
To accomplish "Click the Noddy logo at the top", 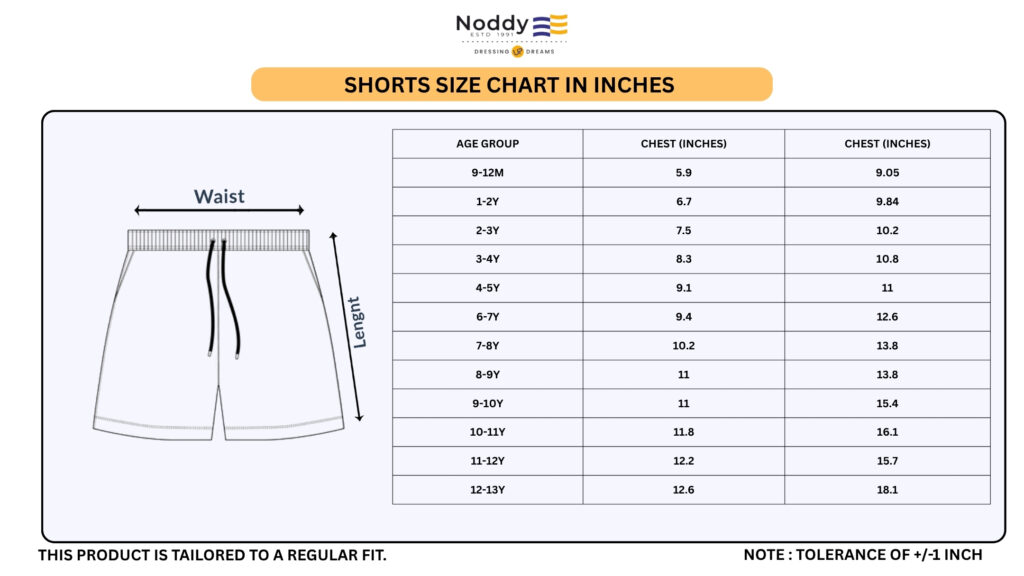I will [x=511, y=31].
